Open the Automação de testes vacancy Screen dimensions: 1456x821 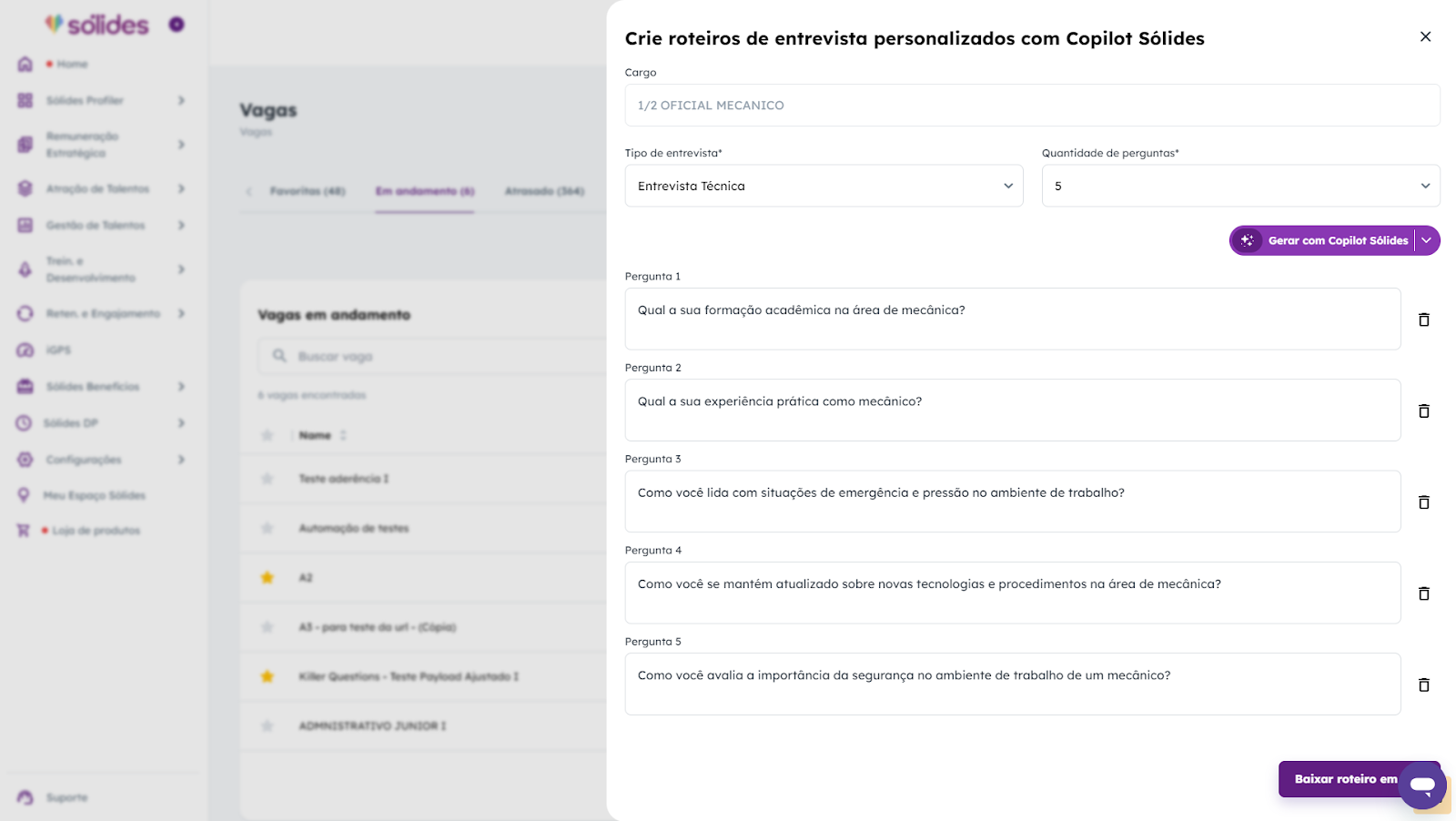[x=354, y=528]
